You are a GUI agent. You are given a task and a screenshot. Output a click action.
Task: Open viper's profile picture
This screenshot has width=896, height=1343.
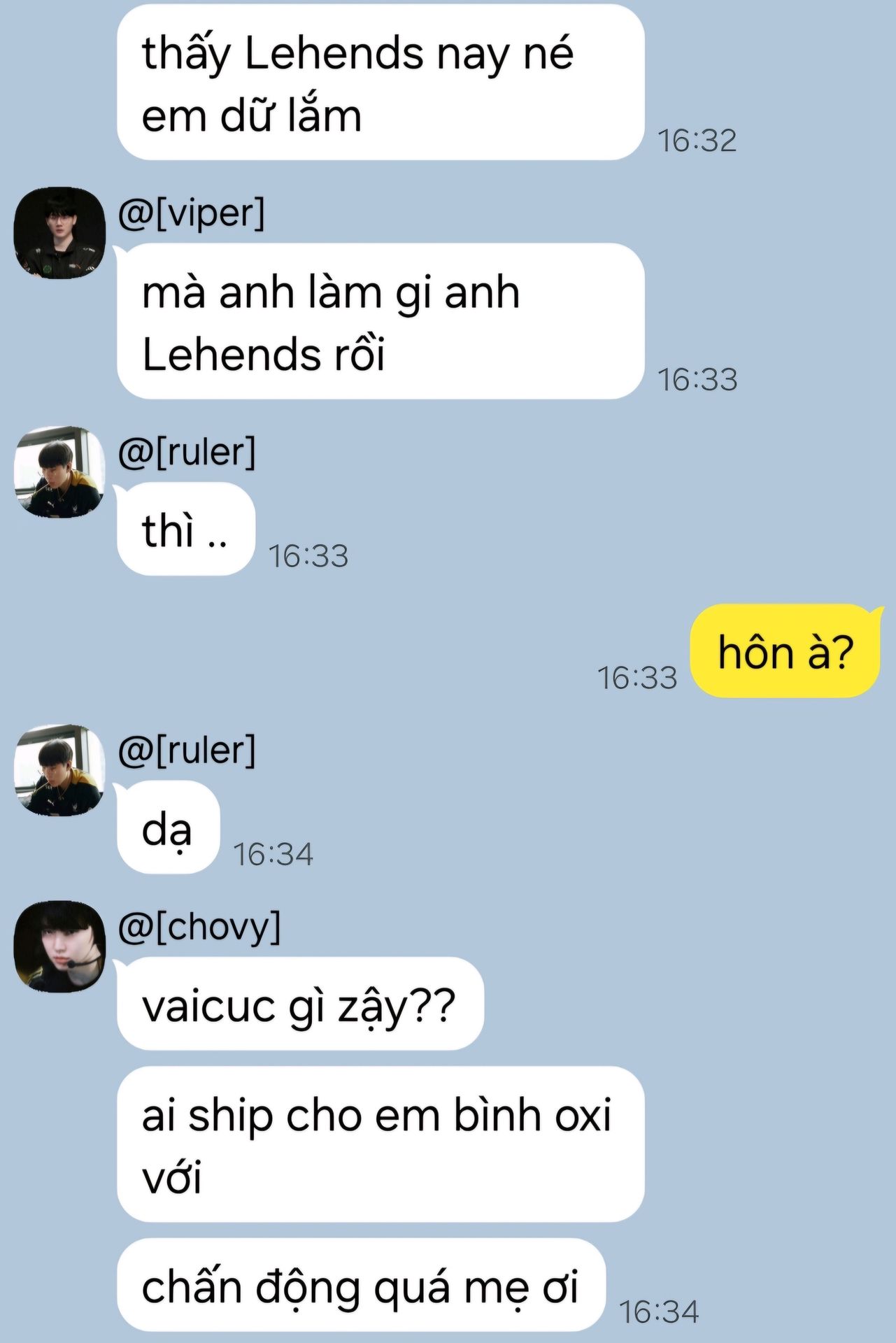[59, 232]
